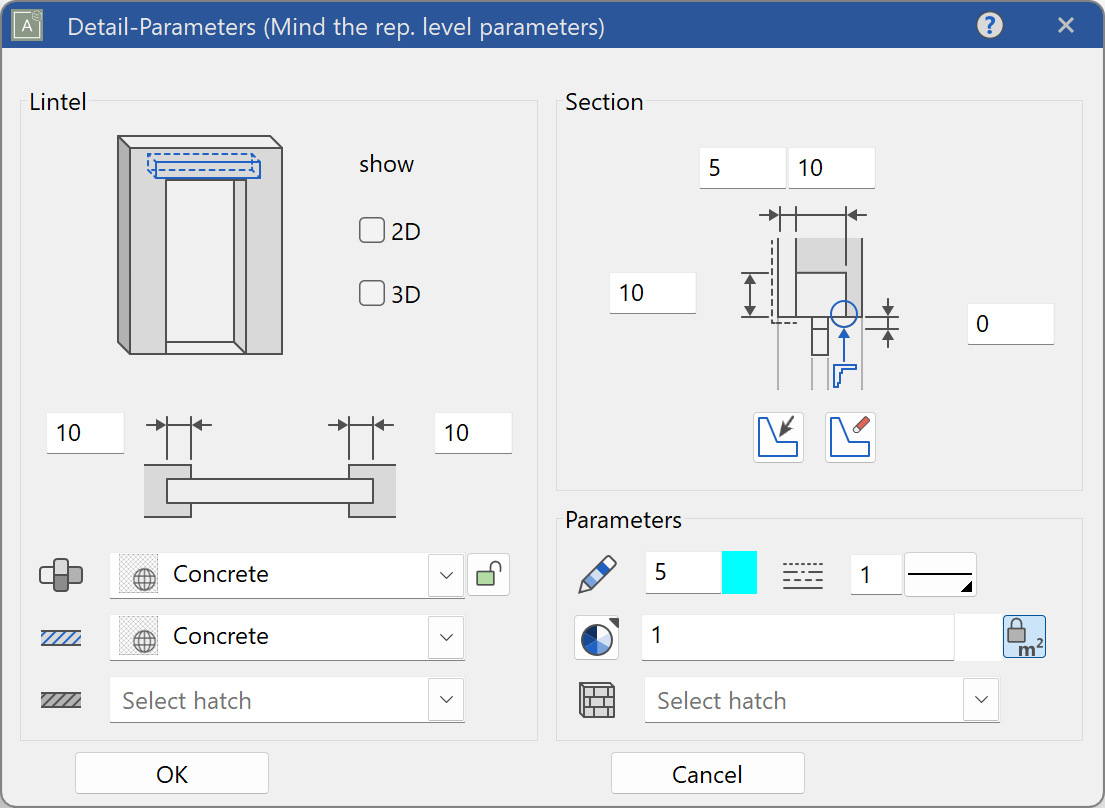Image resolution: width=1105 pixels, height=808 pixels.
Task: Click the pick profile from drawing icon
Action: (778, 437)
